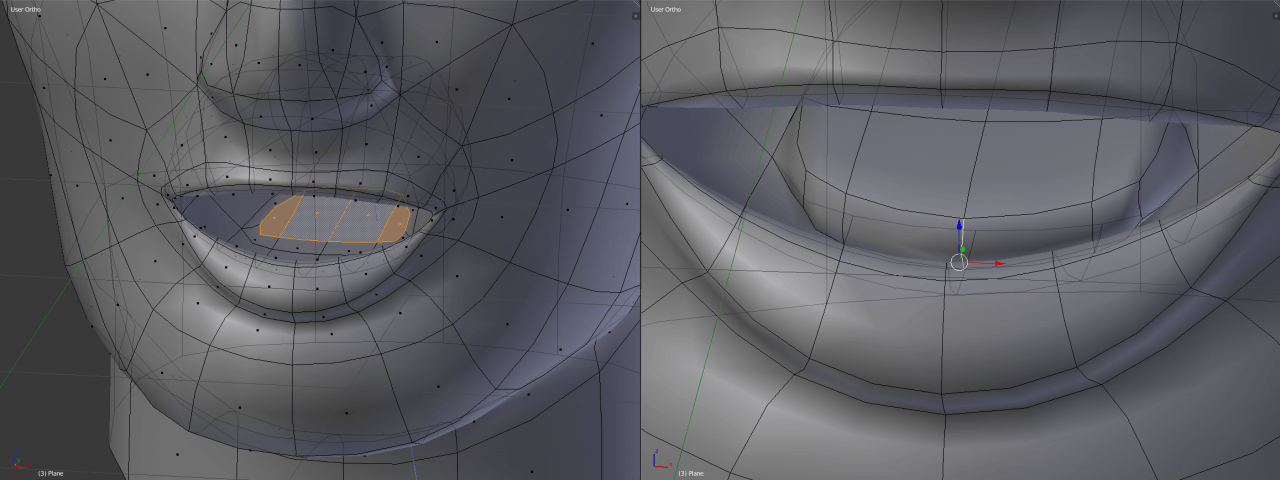Select the rightmost orange highlighted face
The height and width of the screenshot is (480, 1280).
[397, 223]
